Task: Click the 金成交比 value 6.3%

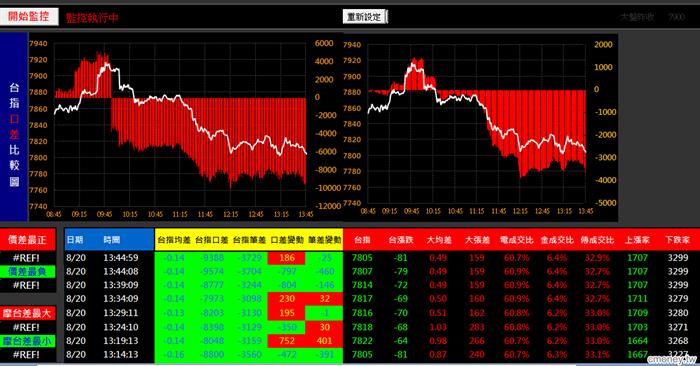Action: click(x=557, y=354)
